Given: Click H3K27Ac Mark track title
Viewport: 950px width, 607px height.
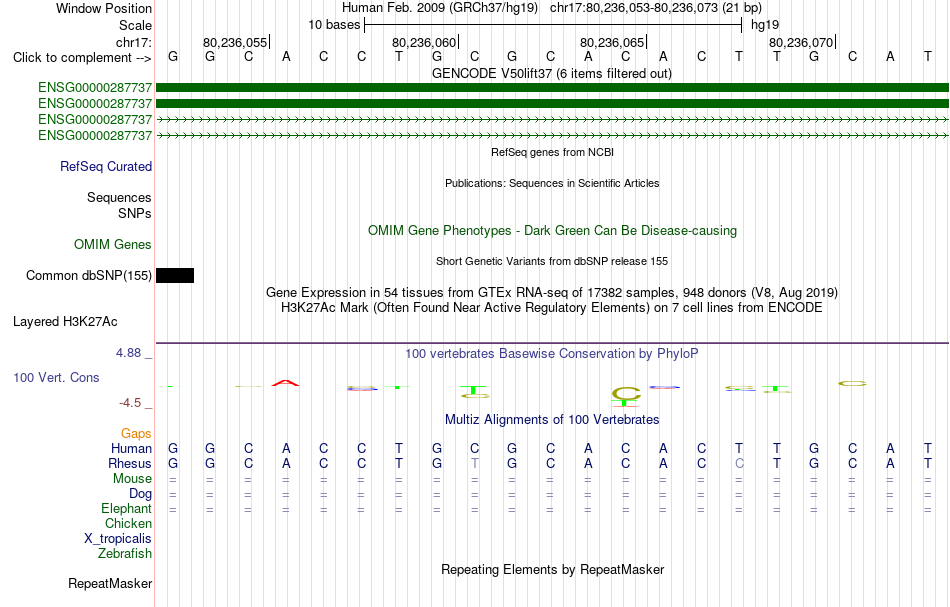Looking at the screenshot, I should [x=552, y=308].
